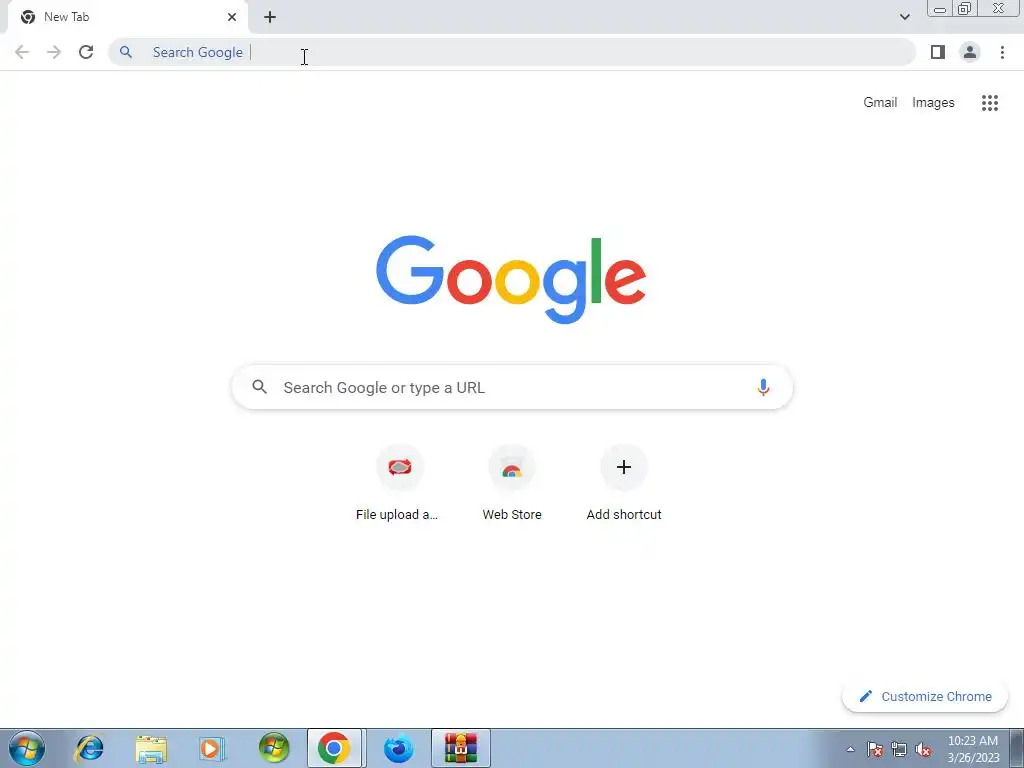Expand the tab search chevron

pos(904,17)
